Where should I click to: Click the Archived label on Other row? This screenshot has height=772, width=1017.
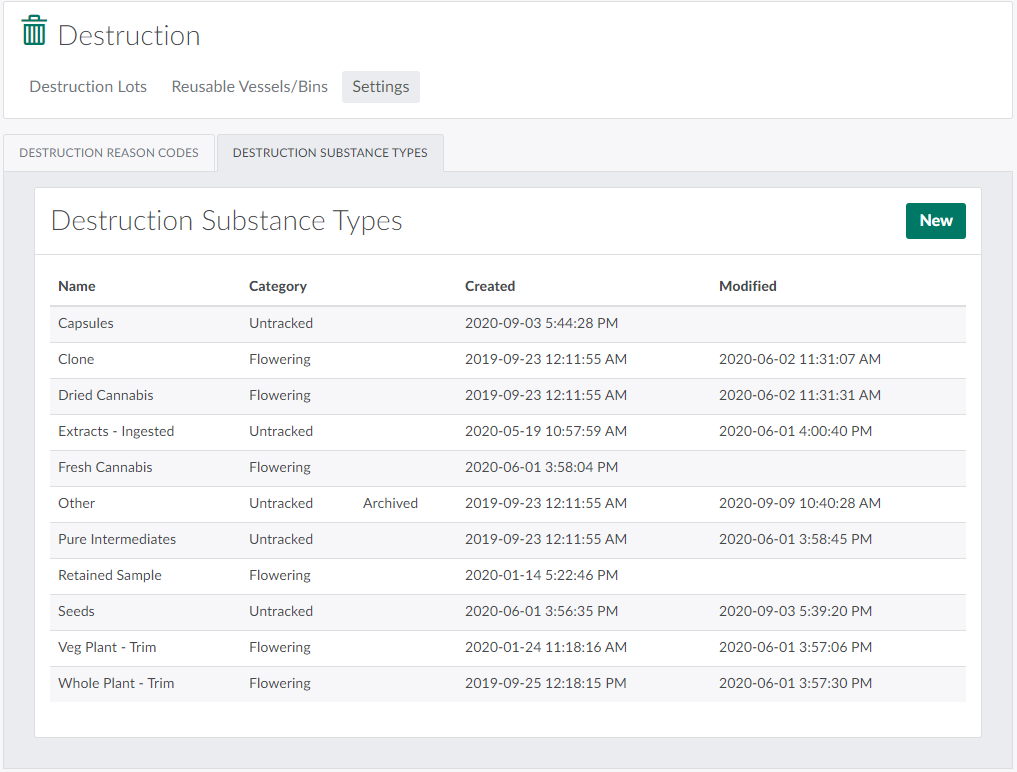click(x=390, y=503)
